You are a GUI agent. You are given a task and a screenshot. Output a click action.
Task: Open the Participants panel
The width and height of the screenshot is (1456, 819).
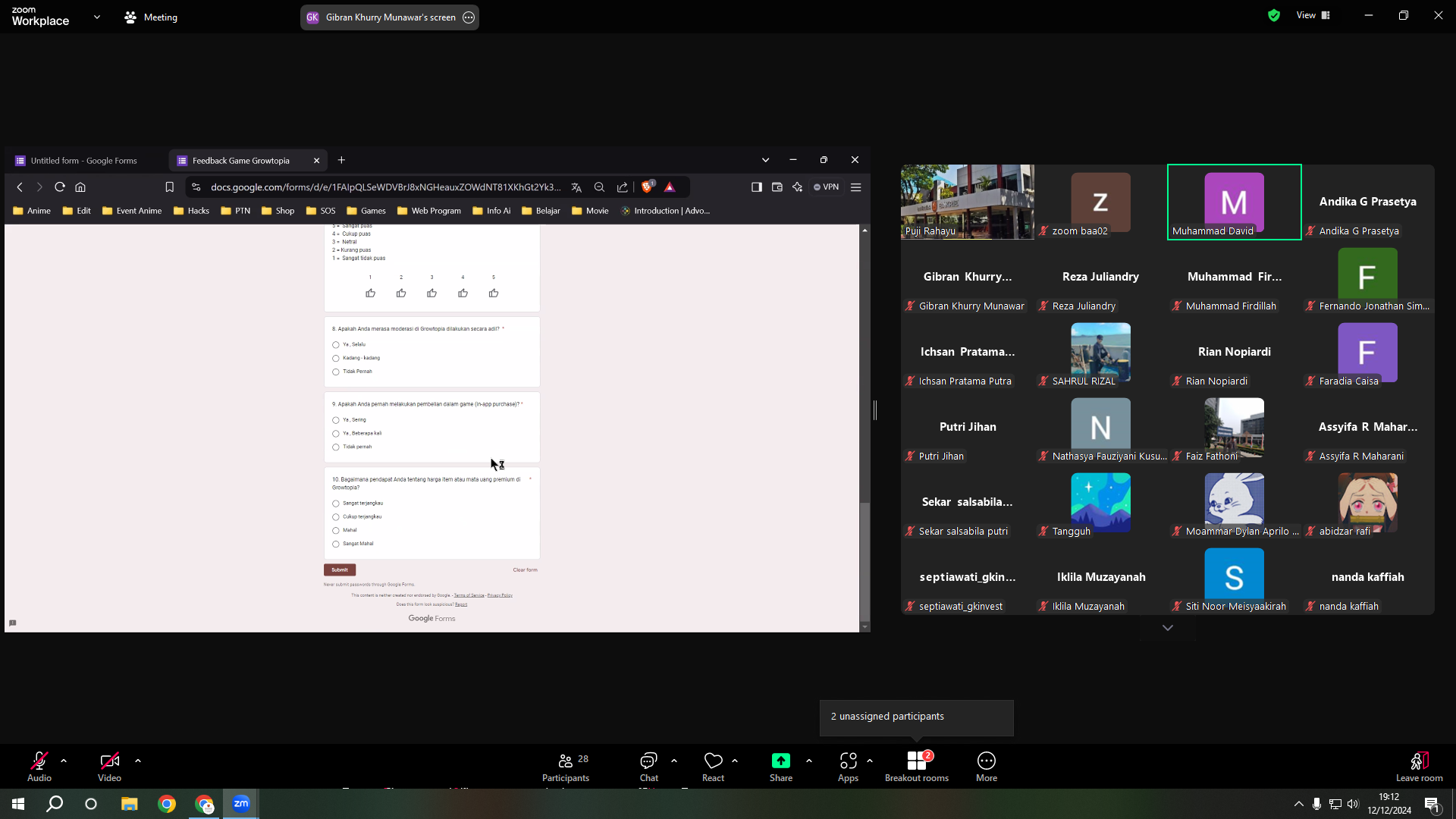coord(566,766)
